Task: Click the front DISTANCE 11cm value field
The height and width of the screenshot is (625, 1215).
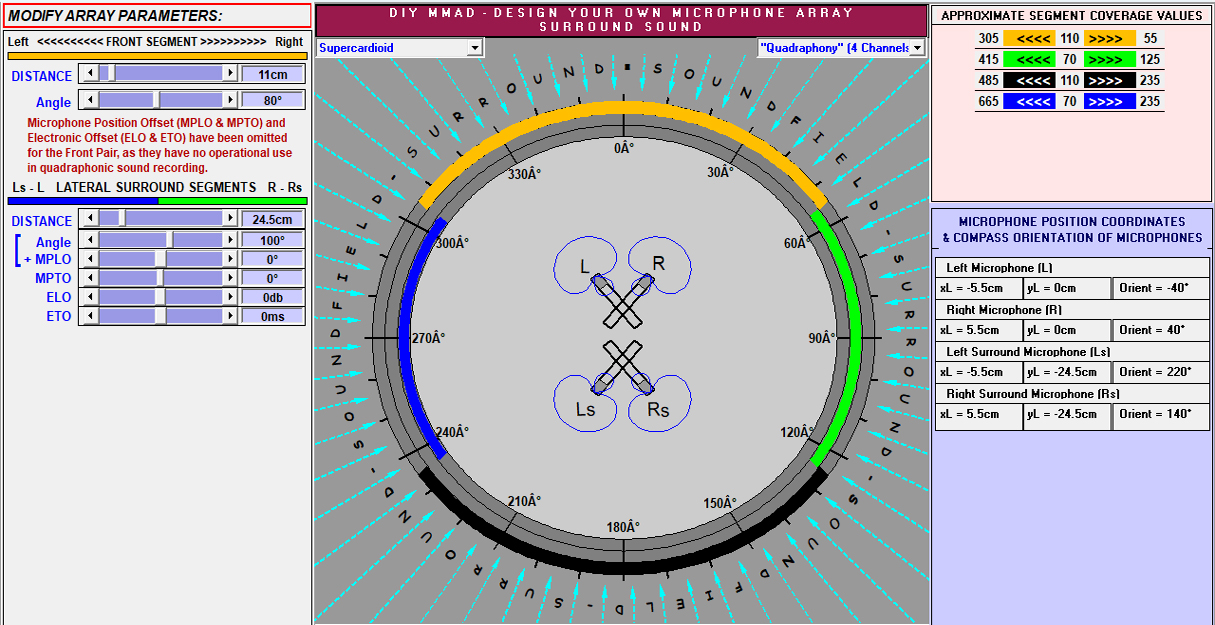Action: coord(272,74)
